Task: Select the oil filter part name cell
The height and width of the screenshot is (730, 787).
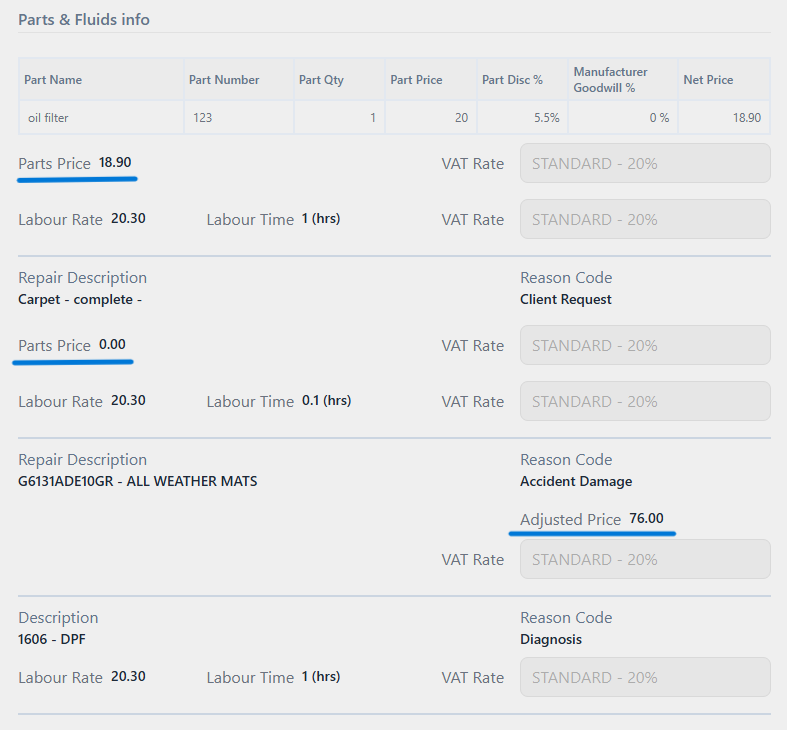Action: (48, 118)
